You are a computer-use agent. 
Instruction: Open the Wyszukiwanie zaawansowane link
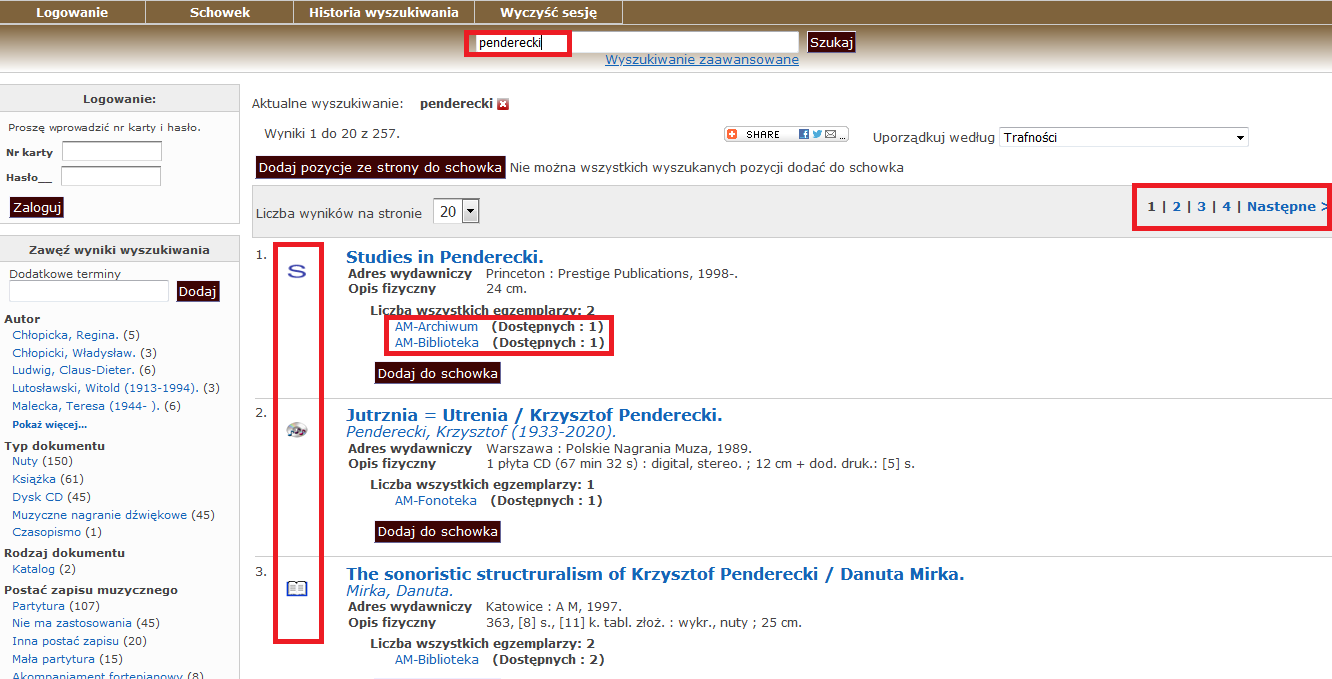click(x=702, y=59)
